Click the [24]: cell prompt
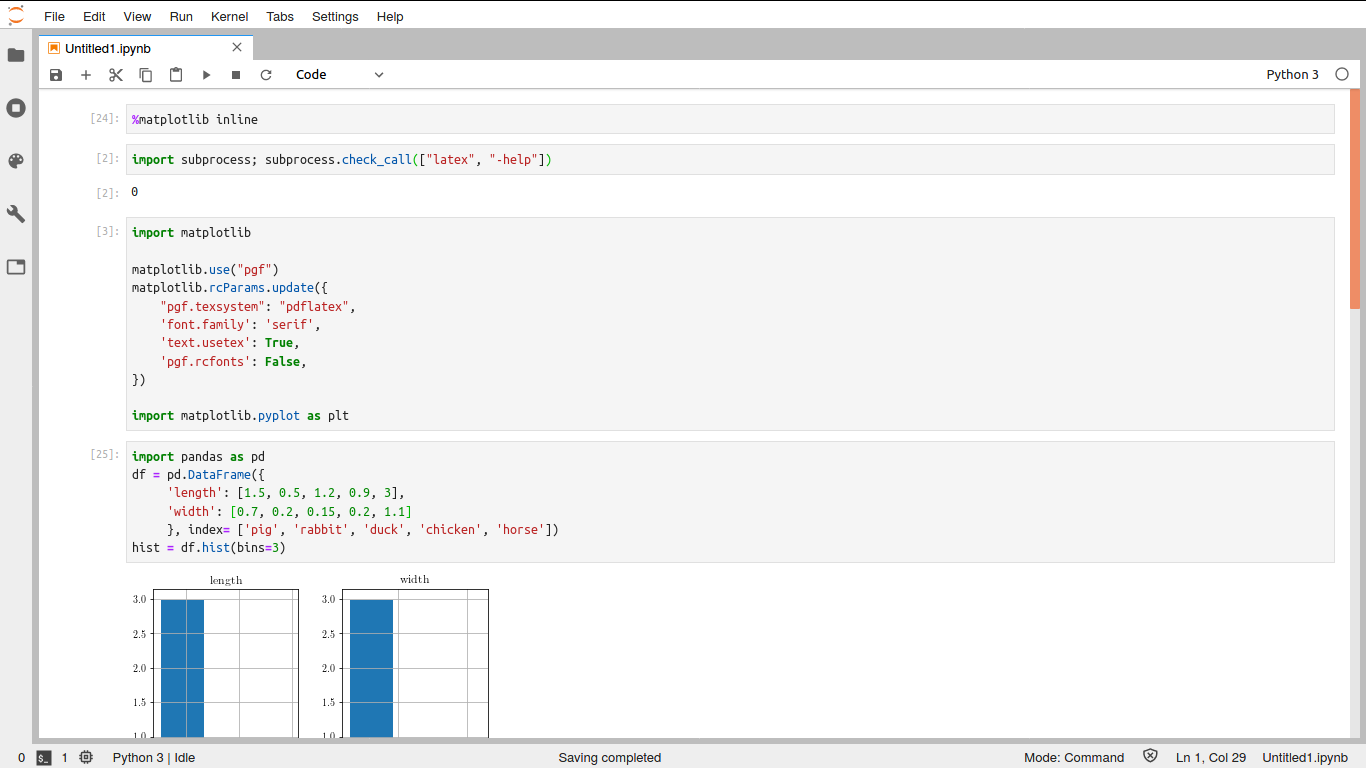 click(x=104, y=119)
